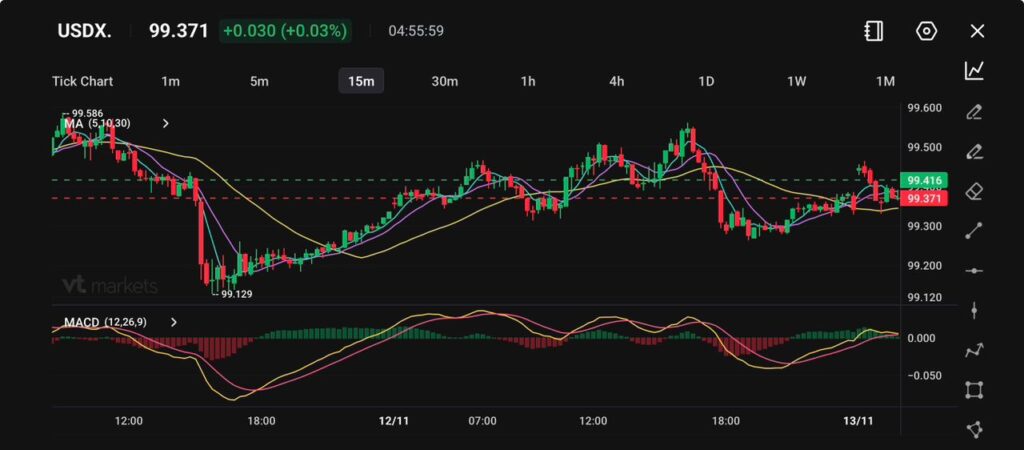Click the green 99.416 price label
This screenshot has width=1024, height=450.
pyautogui.click(x=923, y=180)
